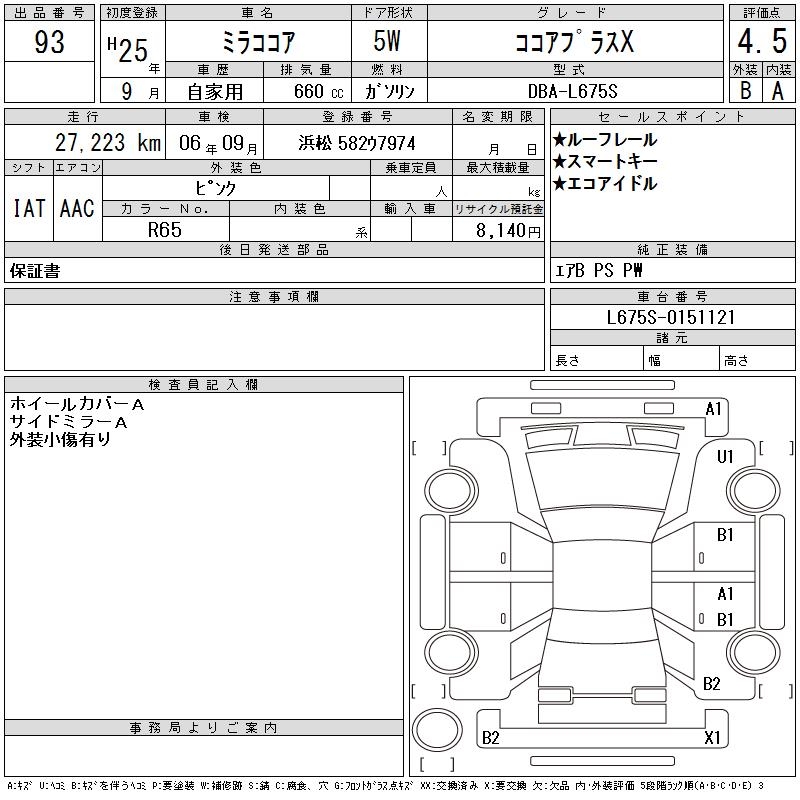This screenshot has height=800, width=800.
Task: Click the "諸元" header
Action: [x=672, y=338]
